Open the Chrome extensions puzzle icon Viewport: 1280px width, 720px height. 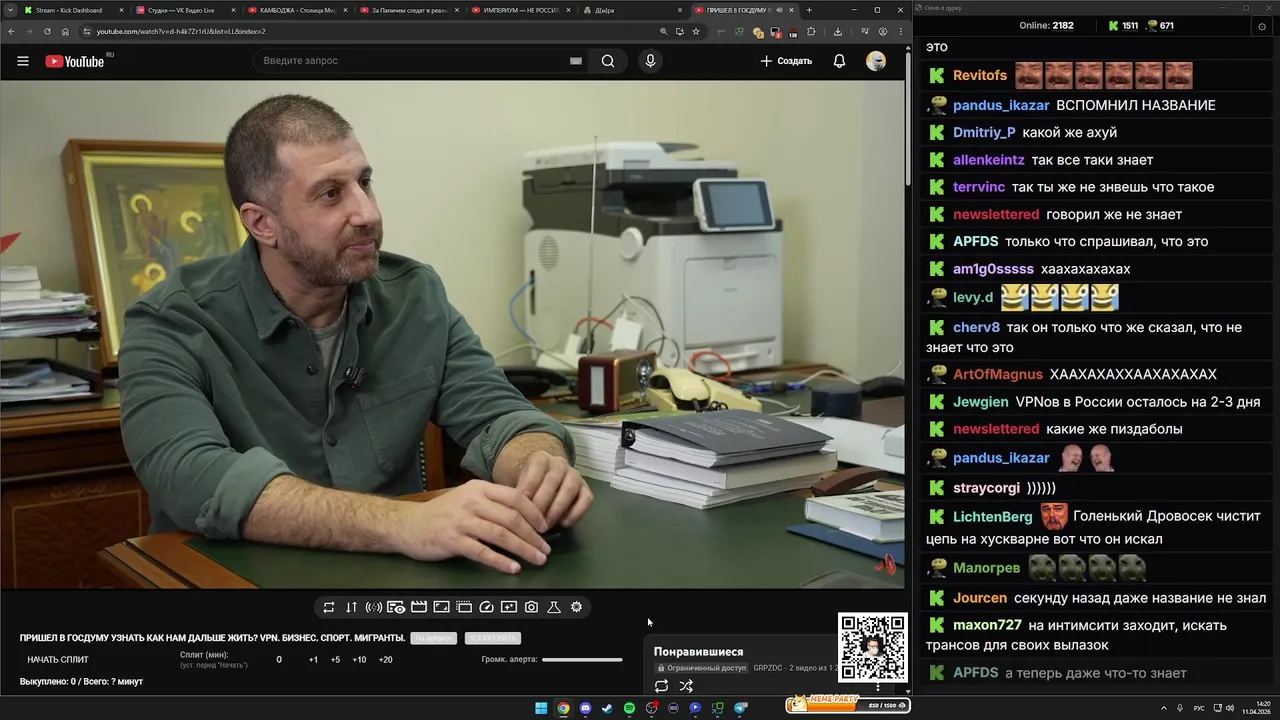pos(811,31)
